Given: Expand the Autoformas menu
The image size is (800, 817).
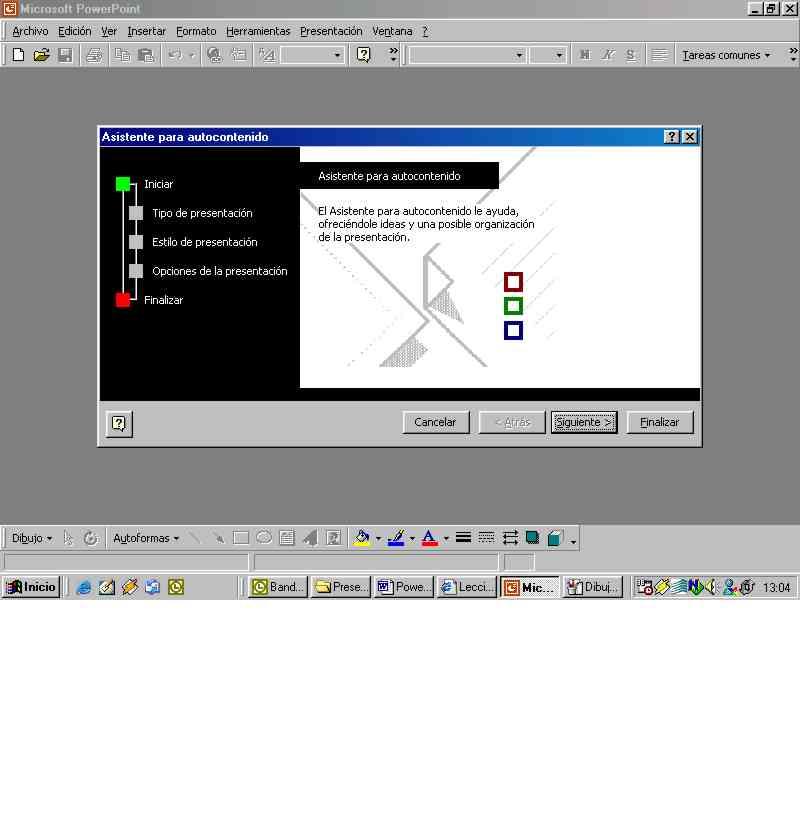Looking at the screenshot, I should tap(146, 538).
